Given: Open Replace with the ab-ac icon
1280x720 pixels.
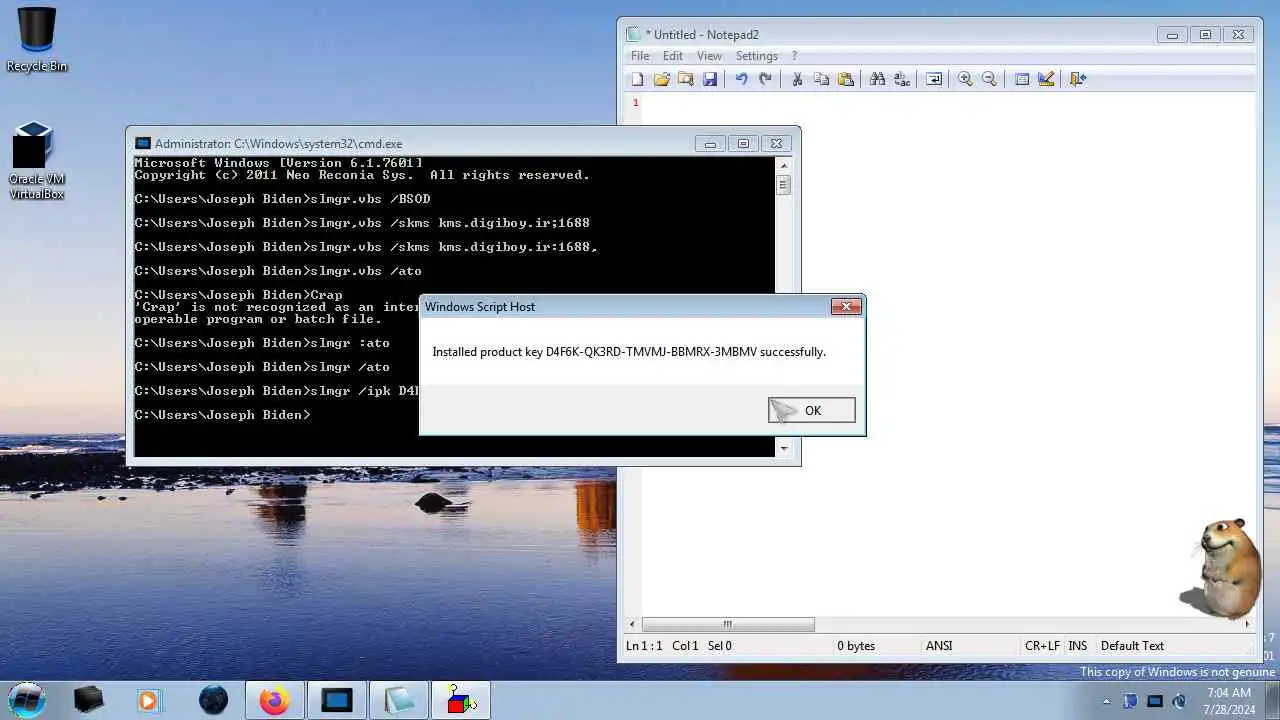Looking at the screenshot, I should (x=901, y=79).
